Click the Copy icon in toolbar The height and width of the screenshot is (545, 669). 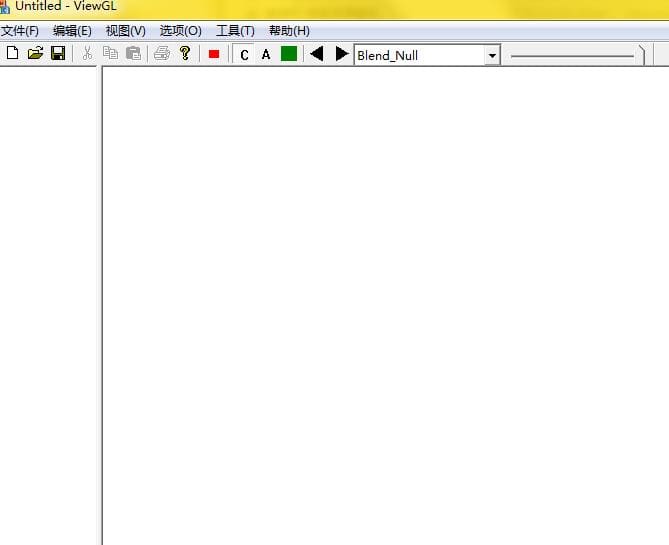111,53
